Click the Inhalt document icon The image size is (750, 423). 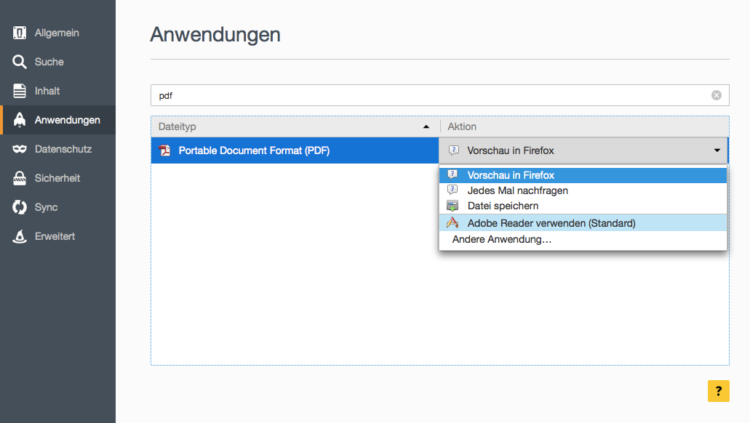pos(19,91)
